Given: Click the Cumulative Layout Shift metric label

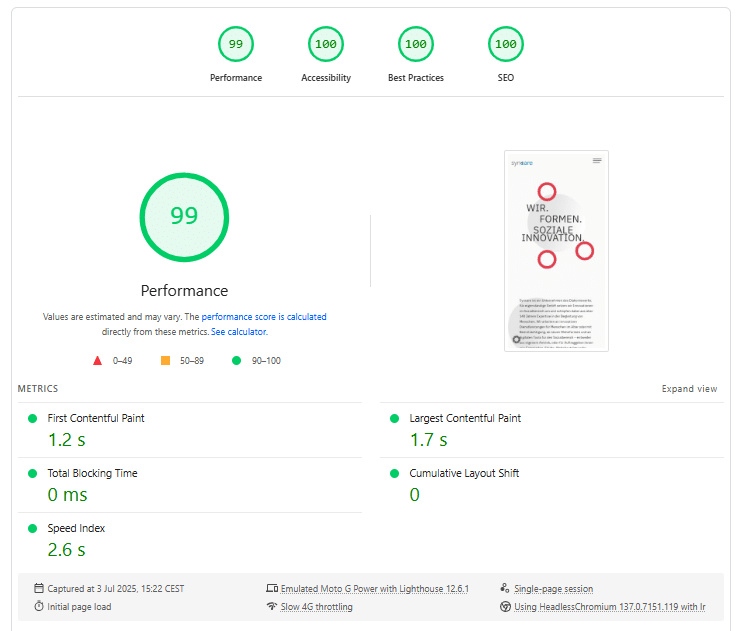Looking at the screenshot, I should click(464, 473).
